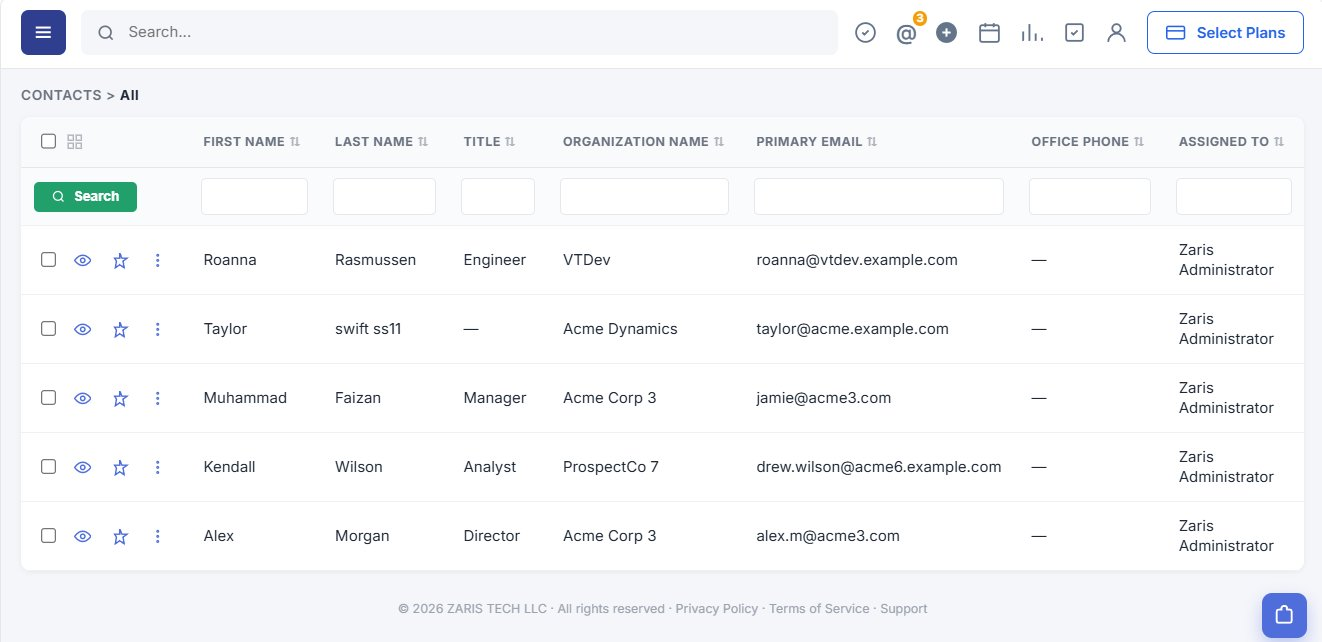Click the Last Name filter field
This screenshot has width=1322, height=642.
(x=384, y=196)
